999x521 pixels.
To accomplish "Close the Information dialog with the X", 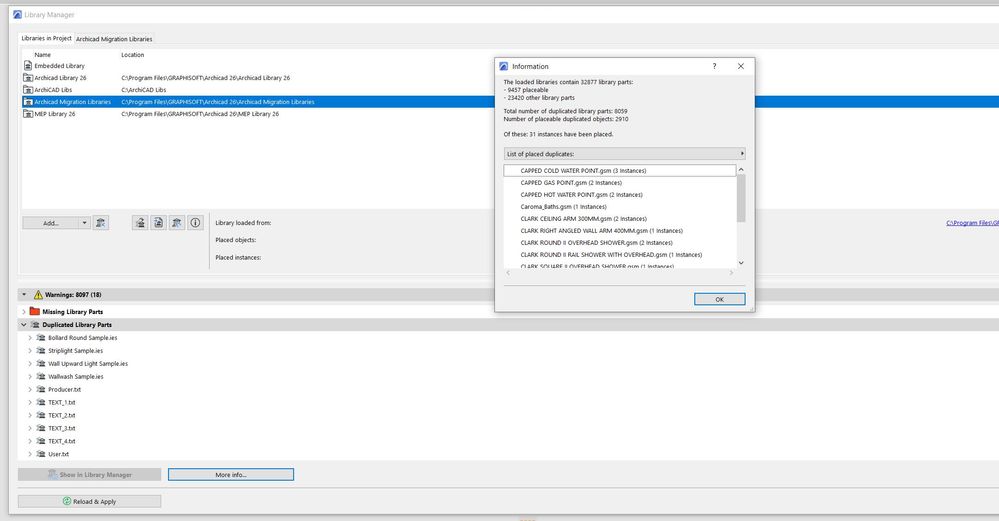I will [740, 66].
